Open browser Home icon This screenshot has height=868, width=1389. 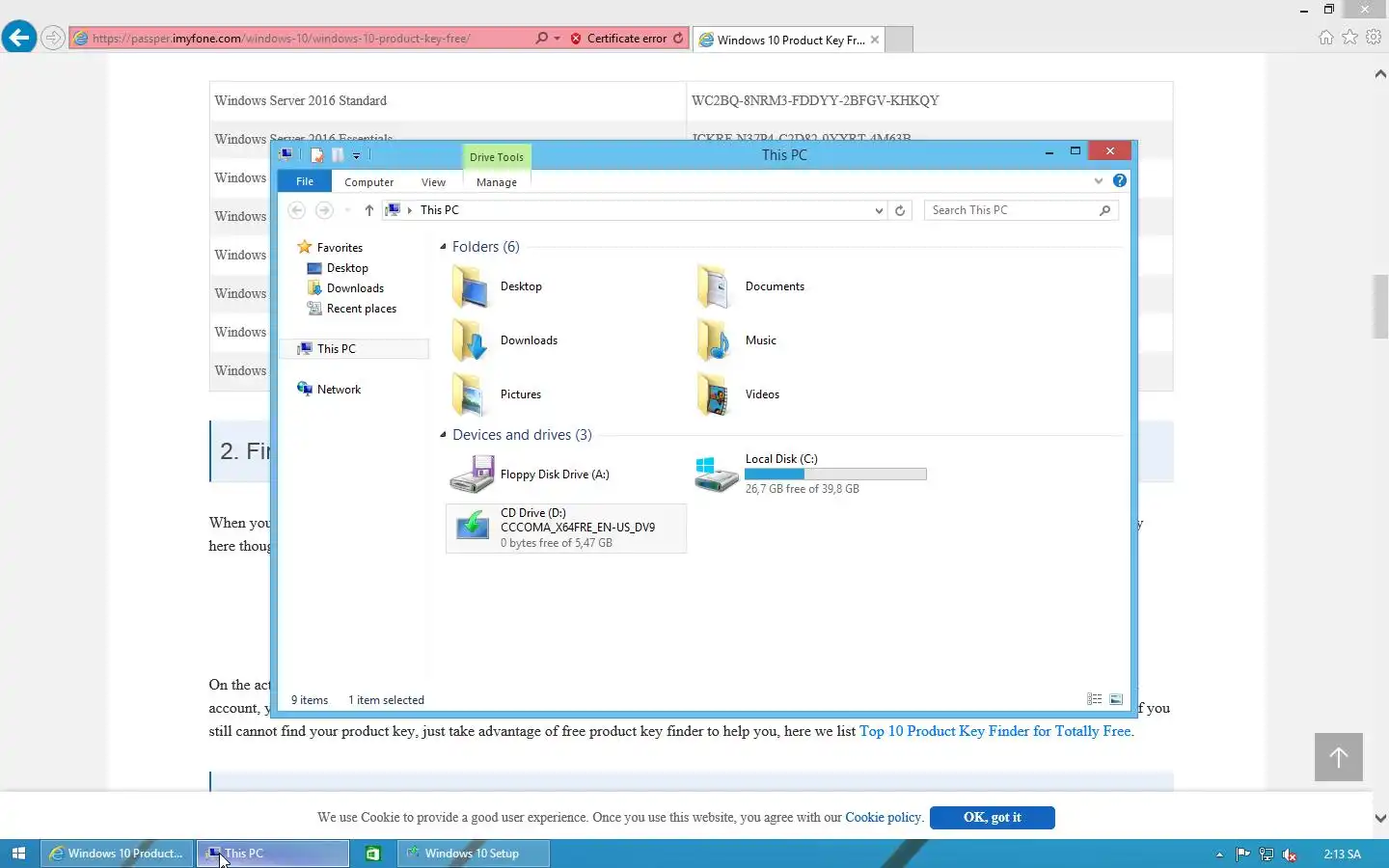1326,38
